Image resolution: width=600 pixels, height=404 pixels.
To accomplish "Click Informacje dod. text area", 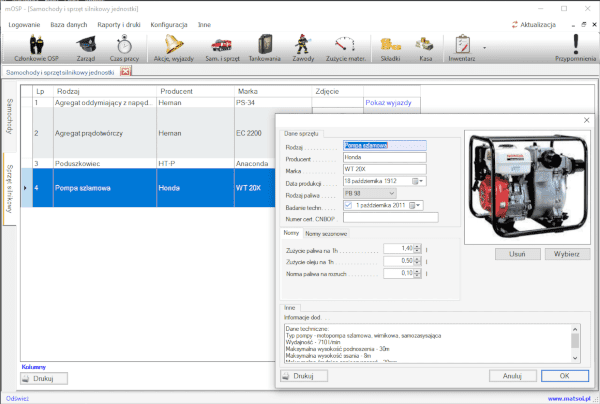I will [427, 343].
